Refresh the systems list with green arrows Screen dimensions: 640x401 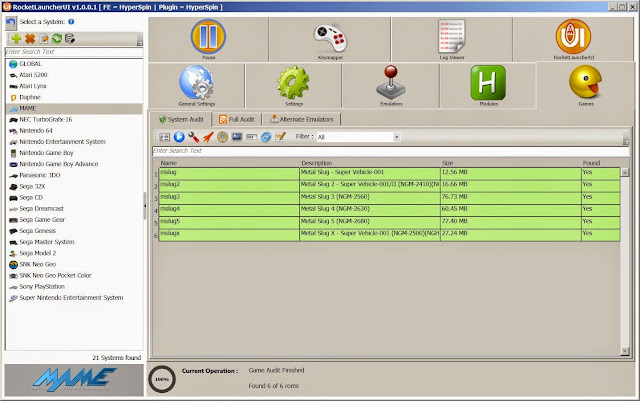click(57, 39)
